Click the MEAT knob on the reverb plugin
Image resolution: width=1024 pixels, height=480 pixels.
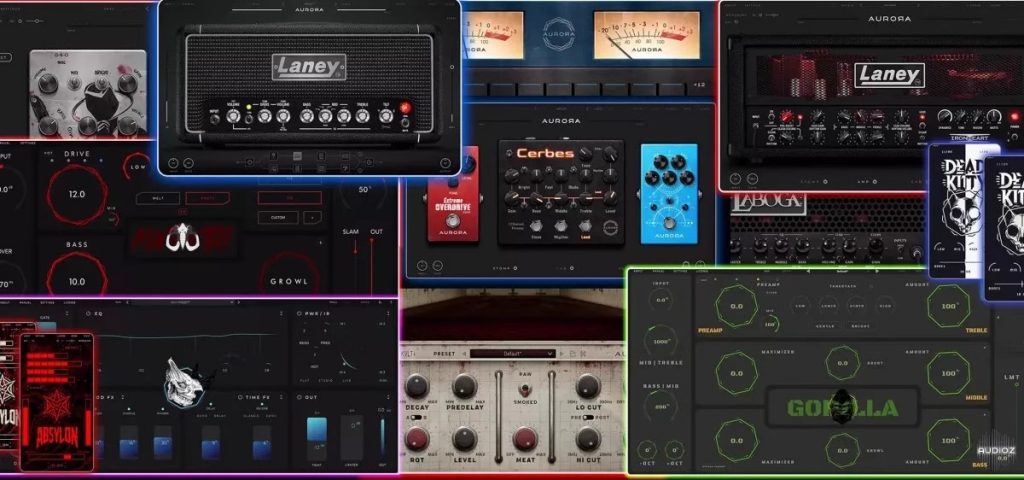(526, 438)
